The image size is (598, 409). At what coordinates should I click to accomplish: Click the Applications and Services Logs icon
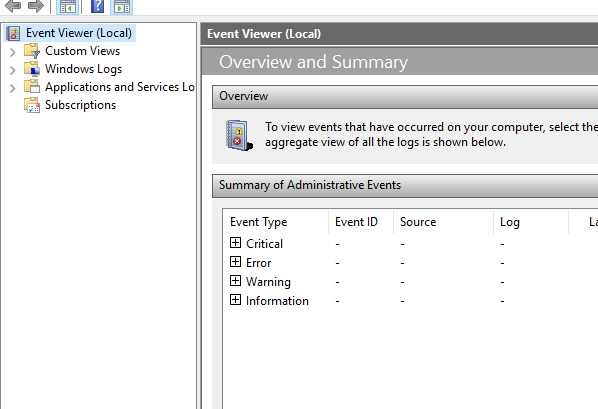click(x=32, y=87)
